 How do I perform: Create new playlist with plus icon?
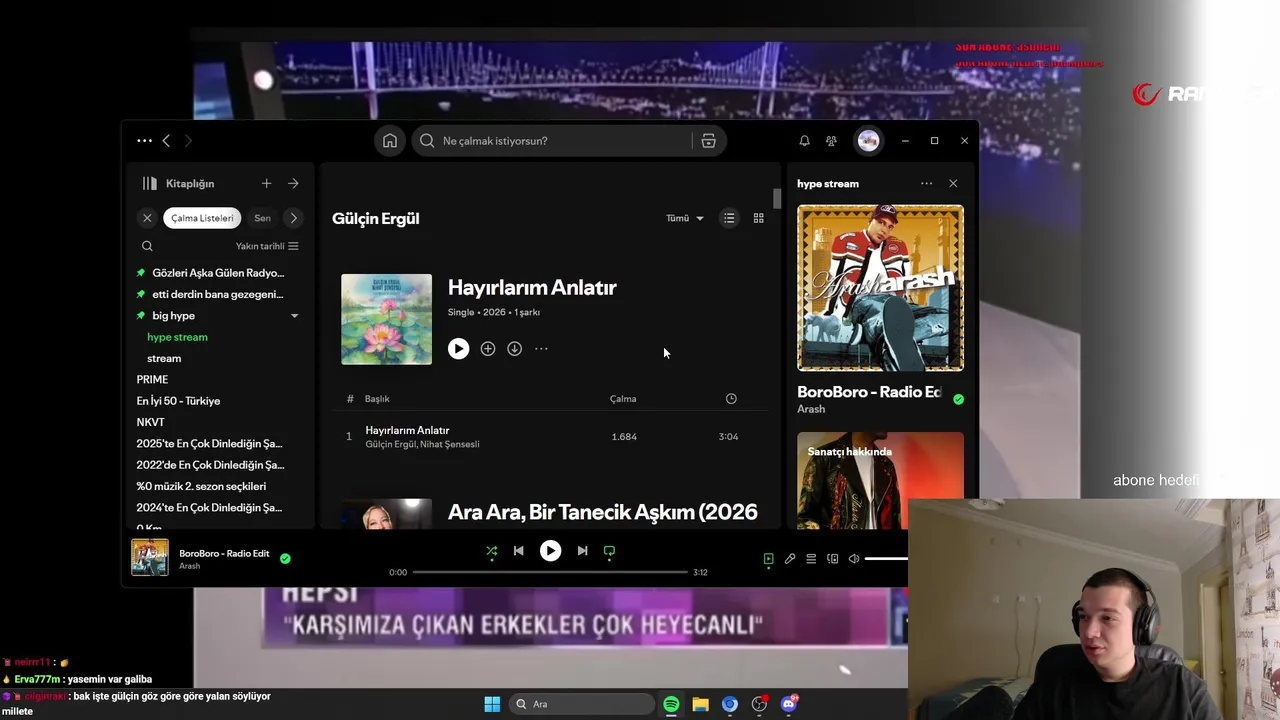(266, 184)
